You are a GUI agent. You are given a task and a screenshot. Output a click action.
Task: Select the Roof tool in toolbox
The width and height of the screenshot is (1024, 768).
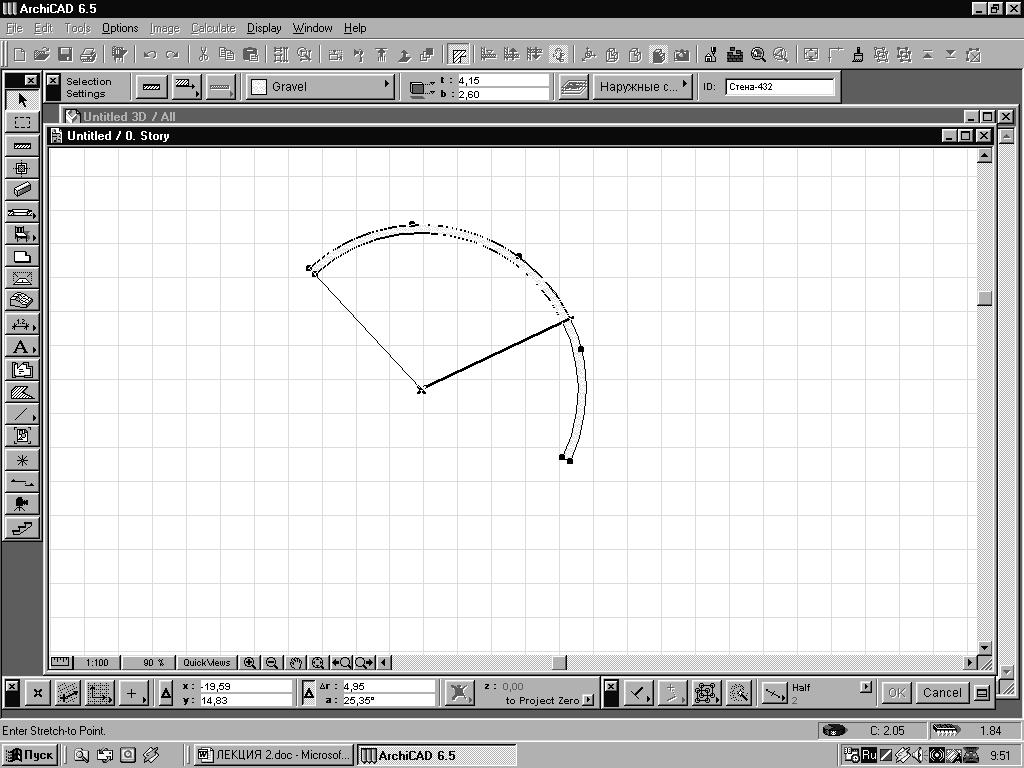[x=22, y=279]
